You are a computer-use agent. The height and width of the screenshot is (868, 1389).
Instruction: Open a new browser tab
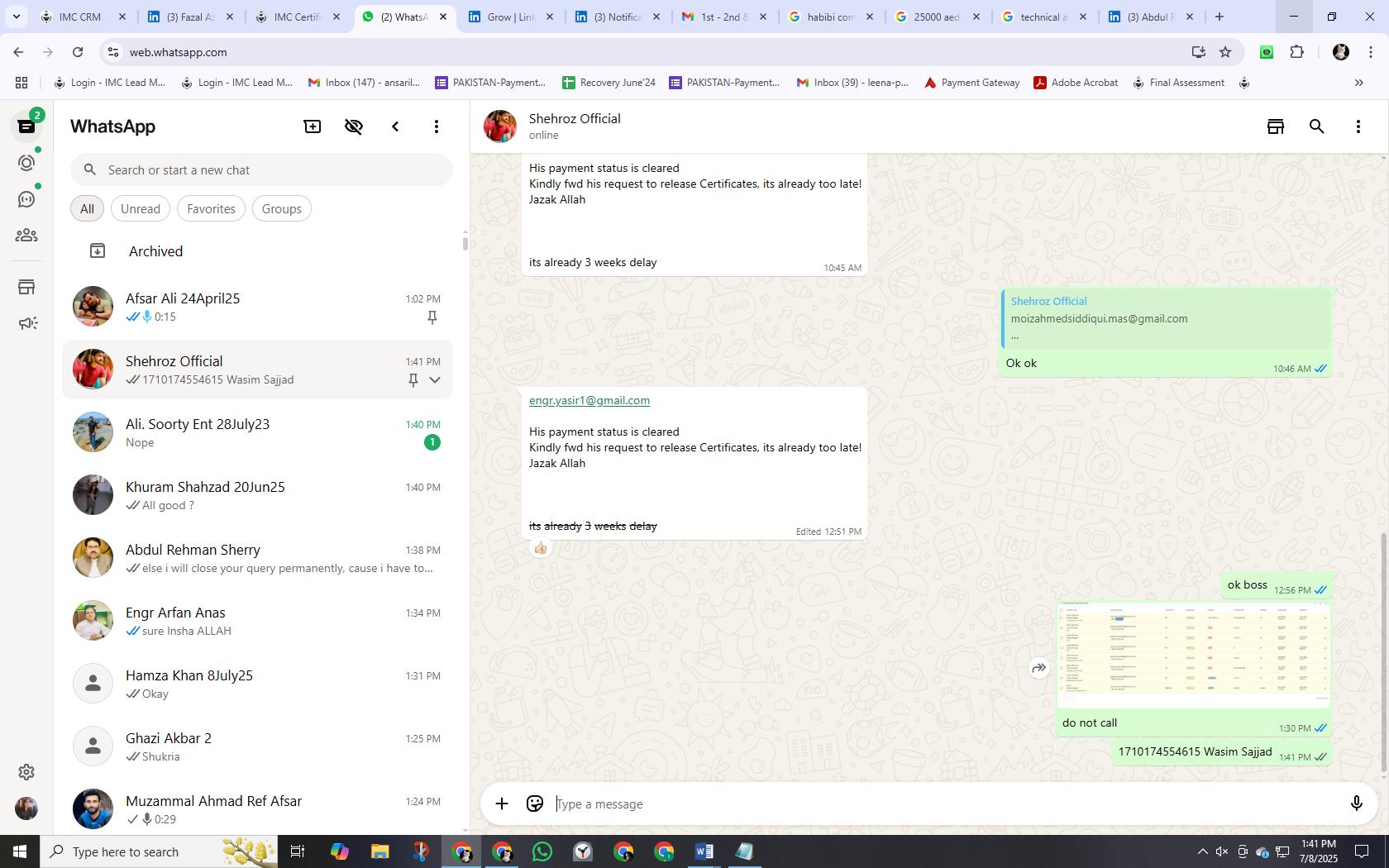(1219, 17)
